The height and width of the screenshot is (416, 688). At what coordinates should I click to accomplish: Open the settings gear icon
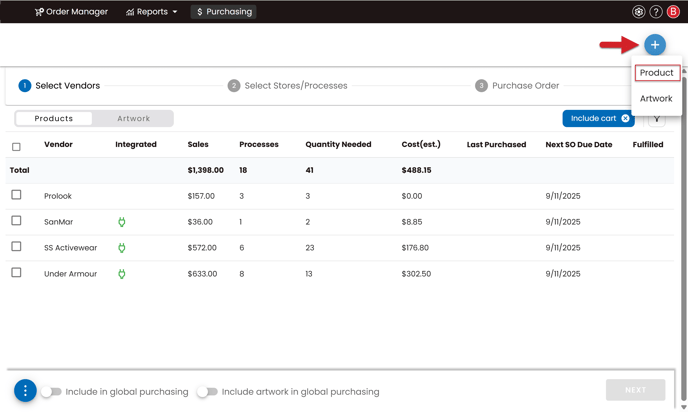click(638, 12)
